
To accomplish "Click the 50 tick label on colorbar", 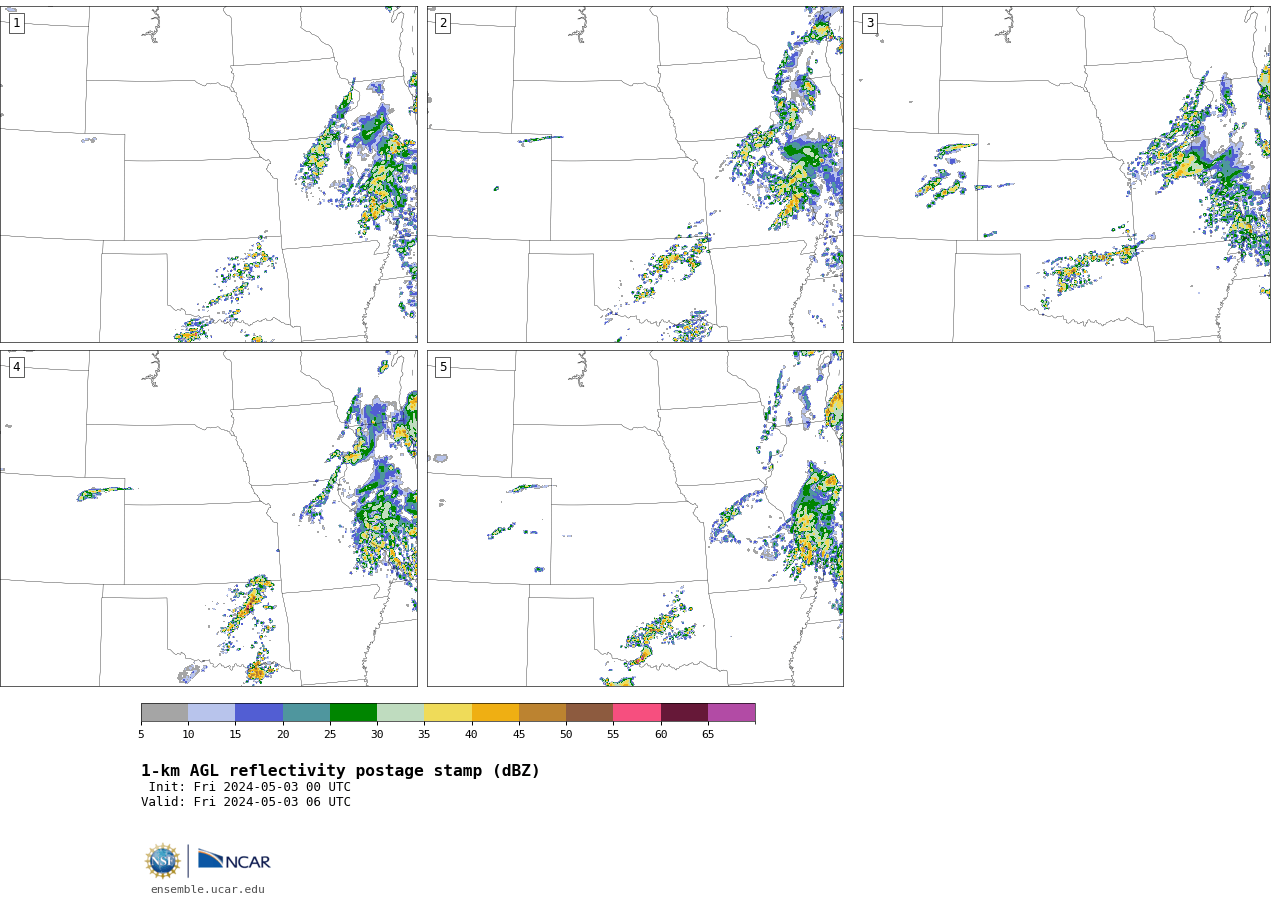I will click(x=566, y=735).
